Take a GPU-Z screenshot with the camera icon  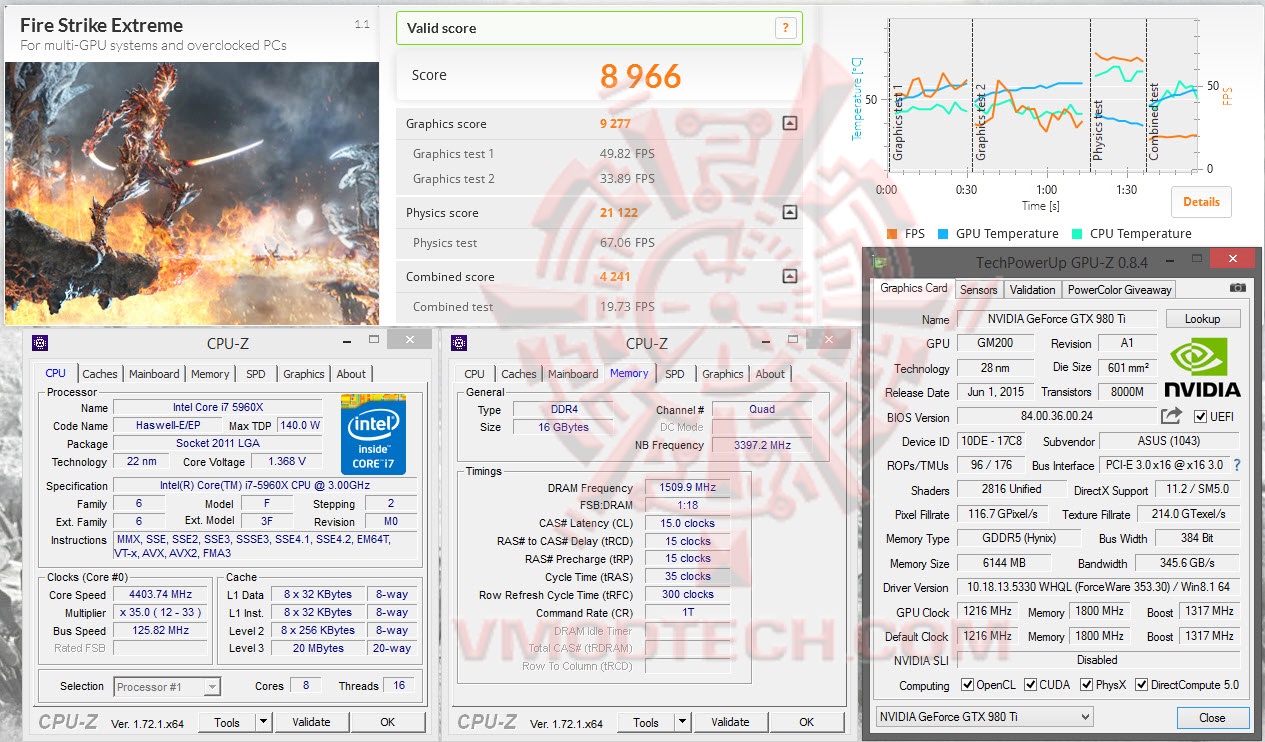(x=1238, y=288)
